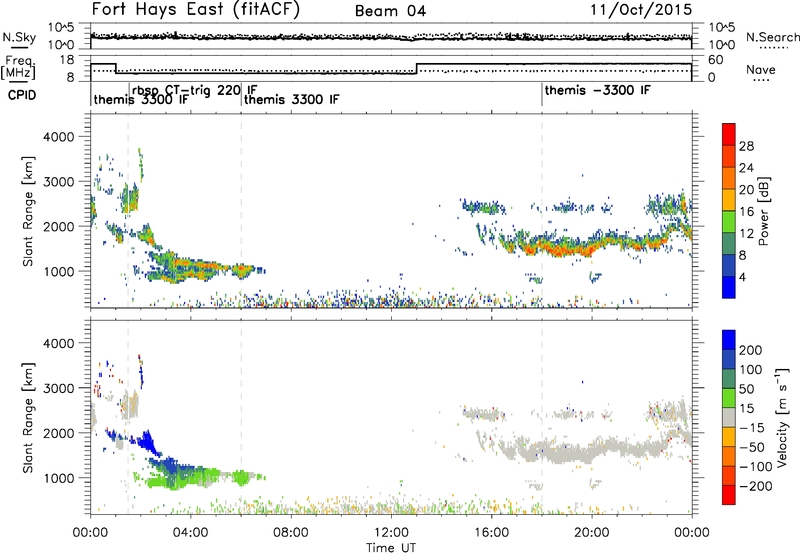Click the green velocity echo patch near 06:00
Screen dimensions: 800x554
point(242,477)
